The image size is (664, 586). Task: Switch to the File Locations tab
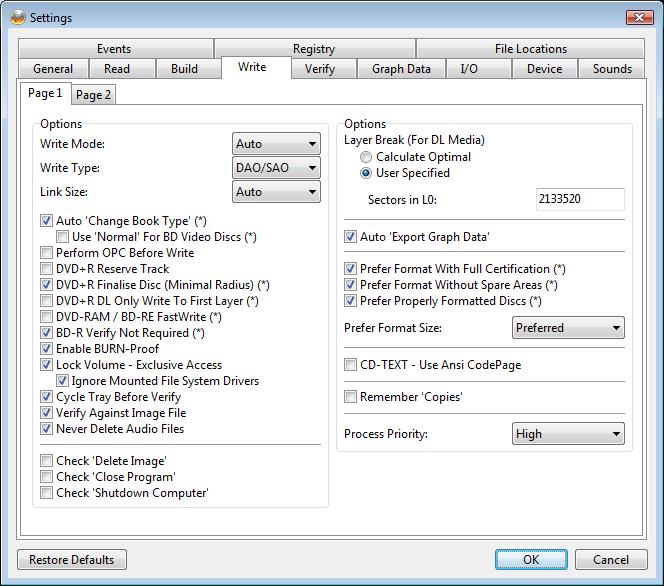pos(530,49)
